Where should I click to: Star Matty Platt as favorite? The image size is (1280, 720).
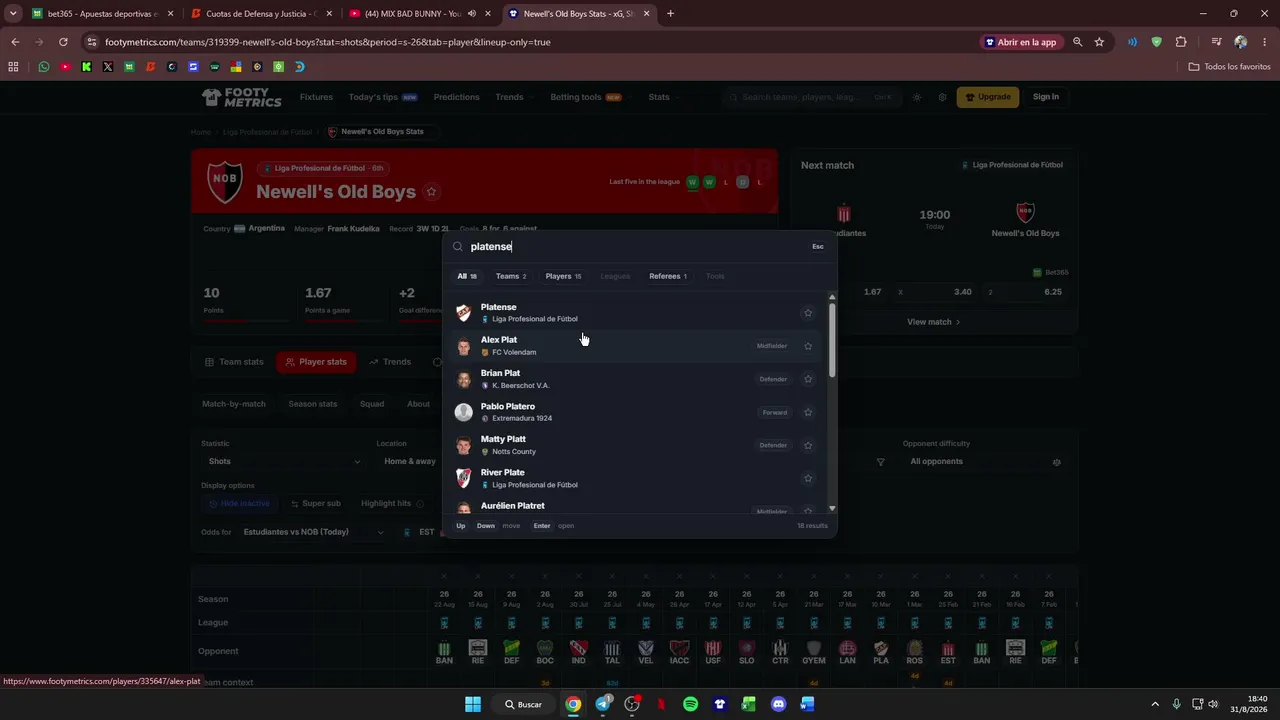(x=808, y=445)
